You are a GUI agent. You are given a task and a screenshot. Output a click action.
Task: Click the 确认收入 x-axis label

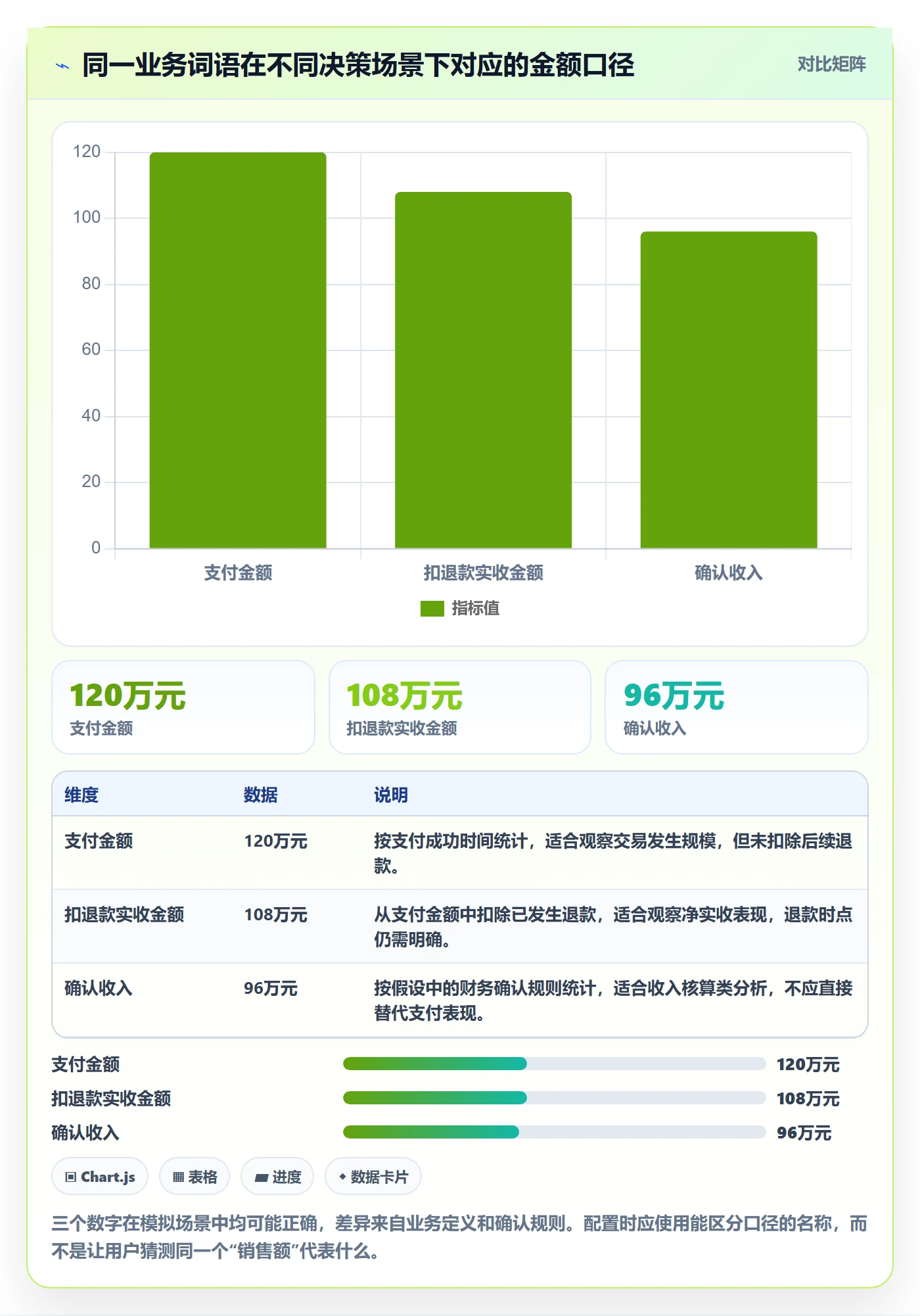[729, 573]
